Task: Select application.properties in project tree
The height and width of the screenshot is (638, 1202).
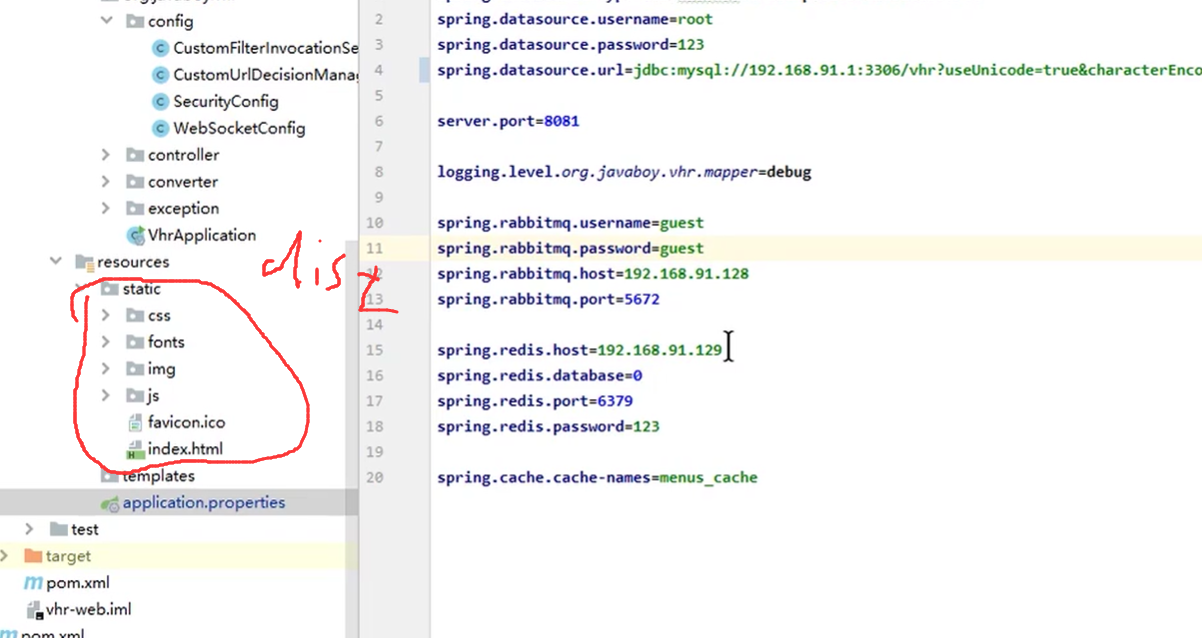Action: pyautogui.click(x=203, y=502)
